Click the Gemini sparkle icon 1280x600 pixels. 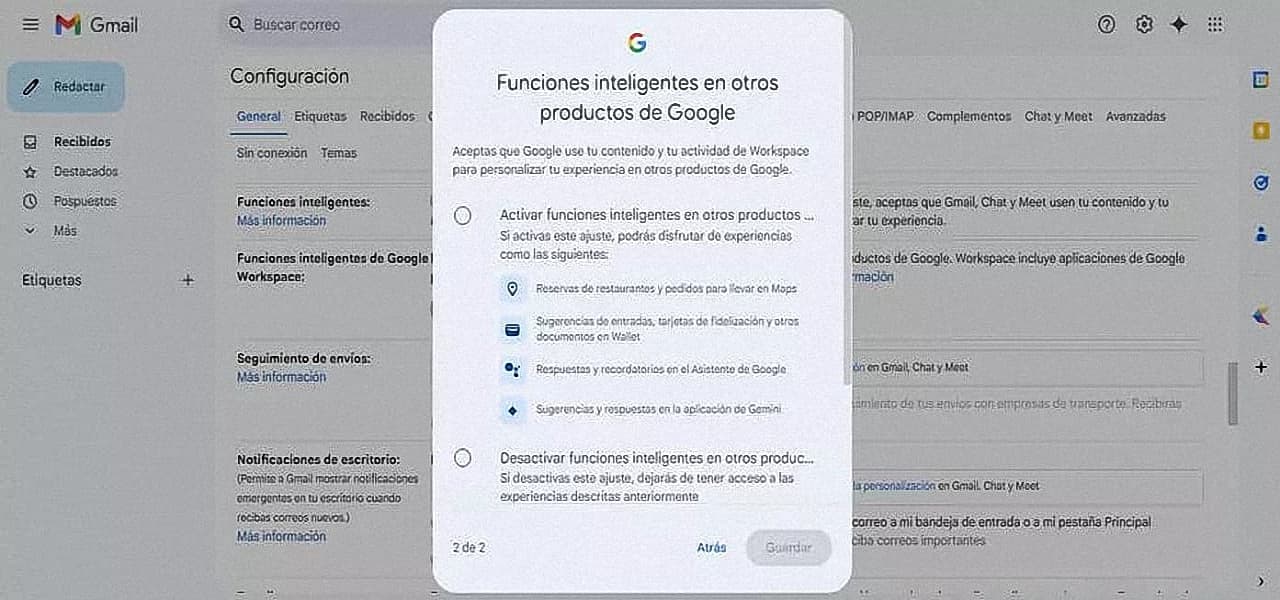1179,25
